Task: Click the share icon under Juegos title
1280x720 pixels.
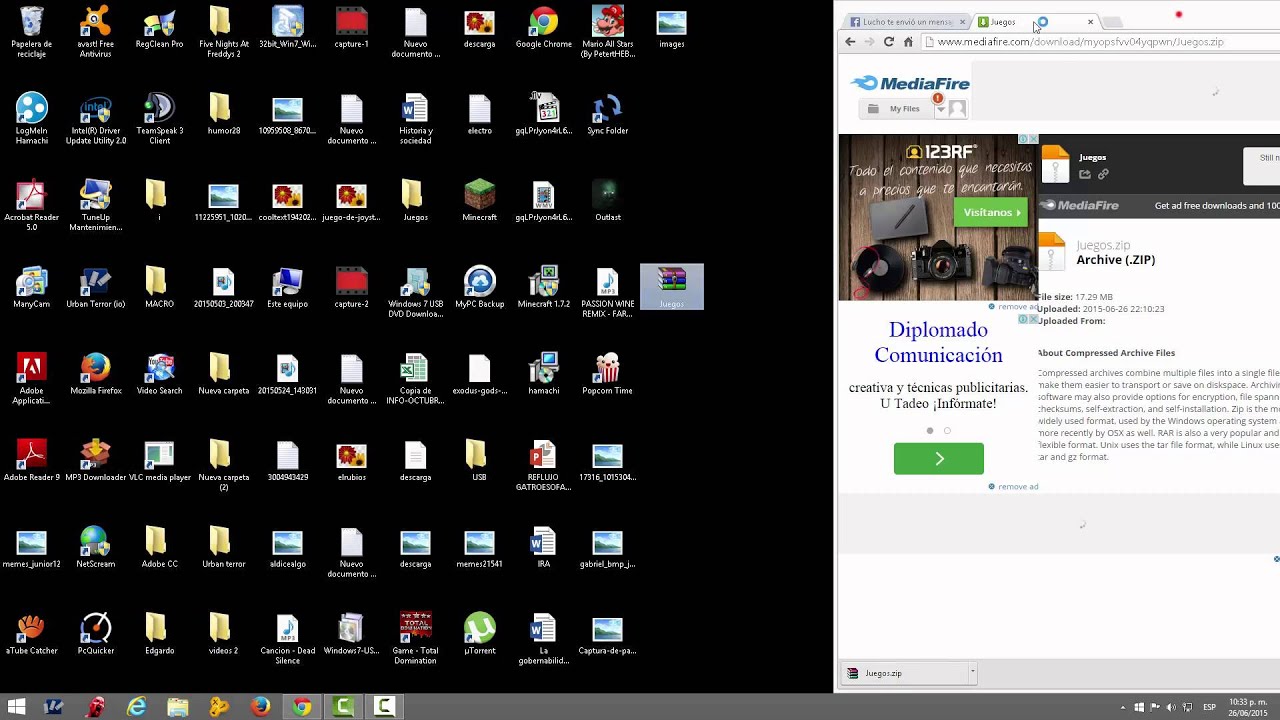Action: (1085, 174)
